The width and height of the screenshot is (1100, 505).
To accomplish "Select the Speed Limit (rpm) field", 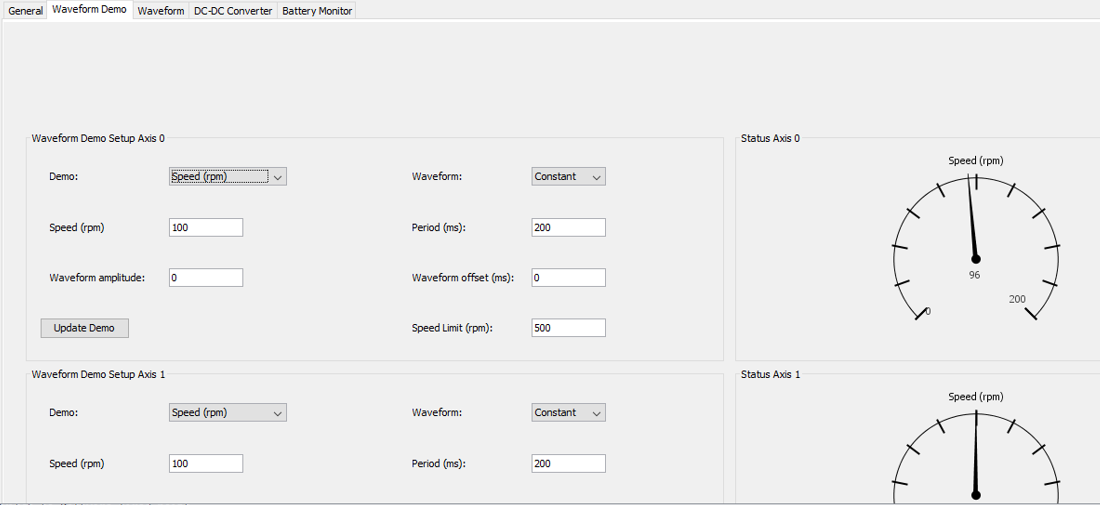I will [x=568, y=328].
